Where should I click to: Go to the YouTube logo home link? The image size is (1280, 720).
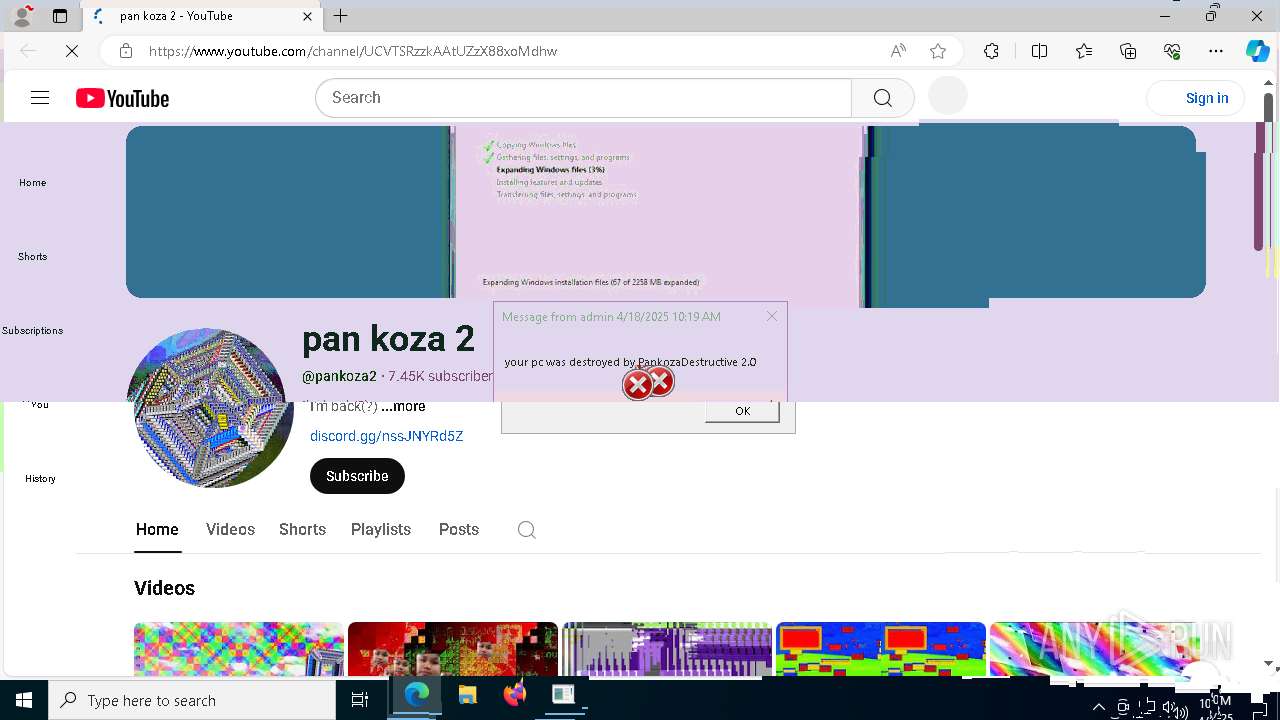pos(122,98)
